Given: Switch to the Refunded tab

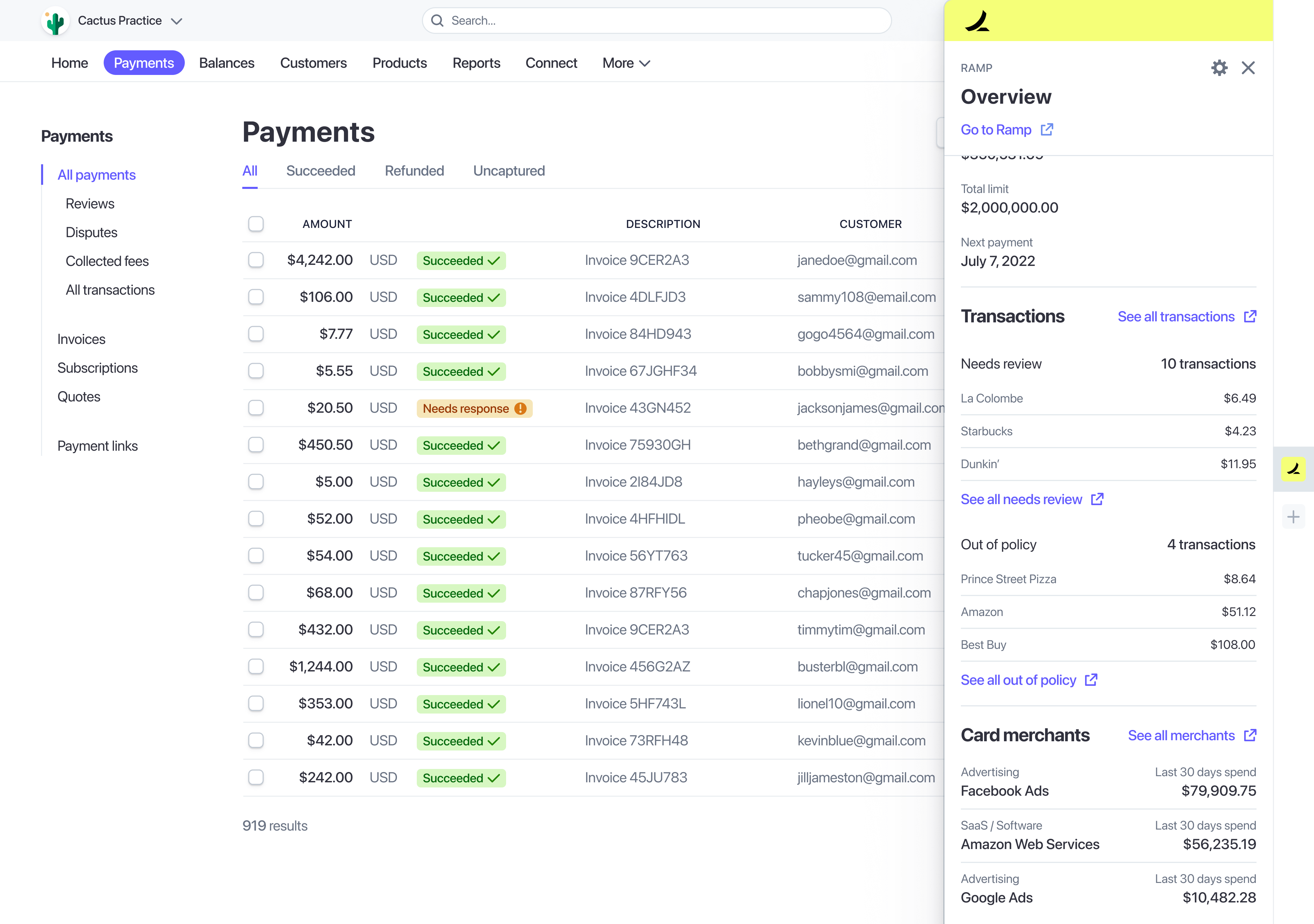Looking at the screenshot, I should tap(414, 171).
